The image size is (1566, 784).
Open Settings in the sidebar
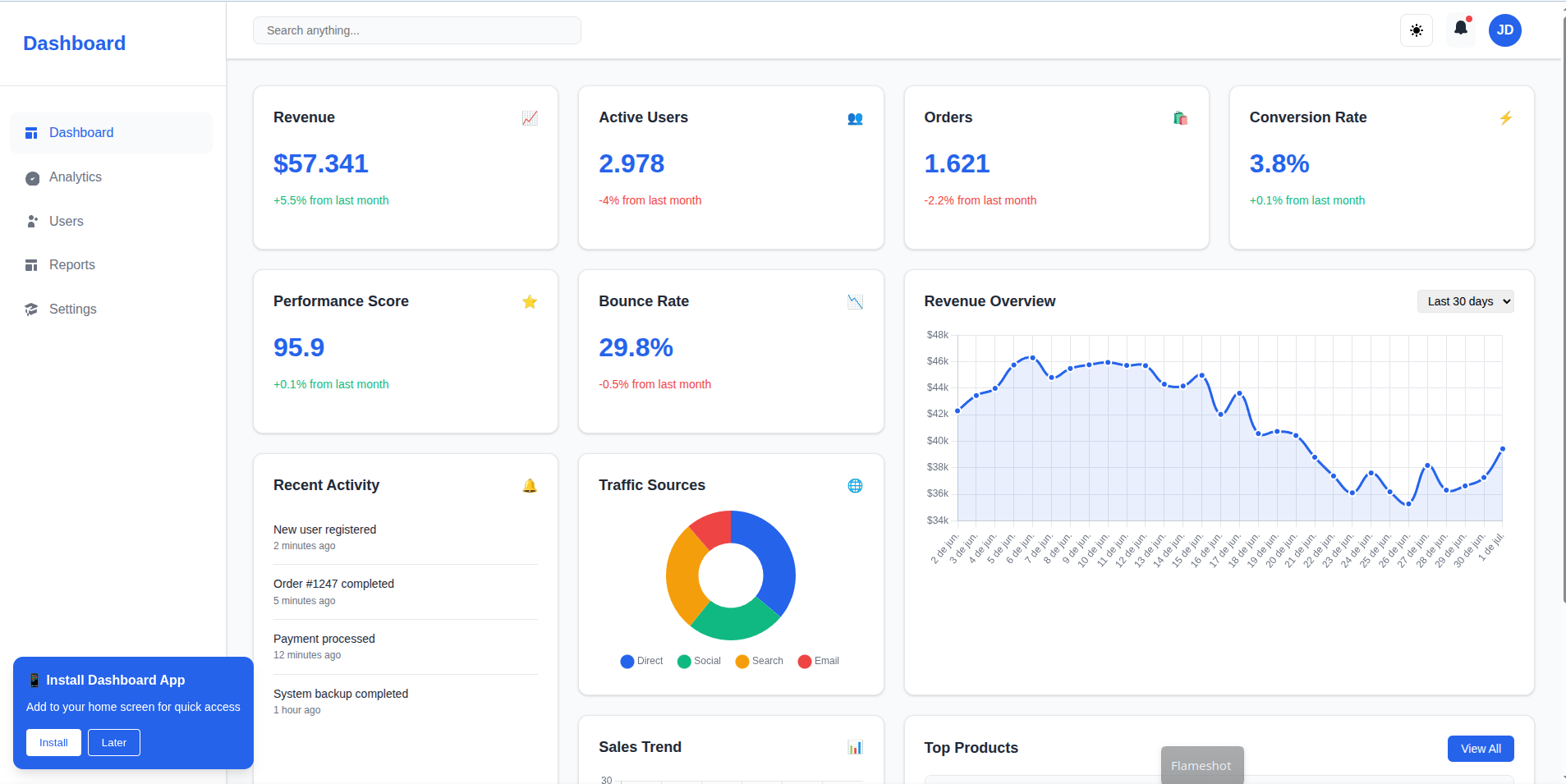point(111,309)
